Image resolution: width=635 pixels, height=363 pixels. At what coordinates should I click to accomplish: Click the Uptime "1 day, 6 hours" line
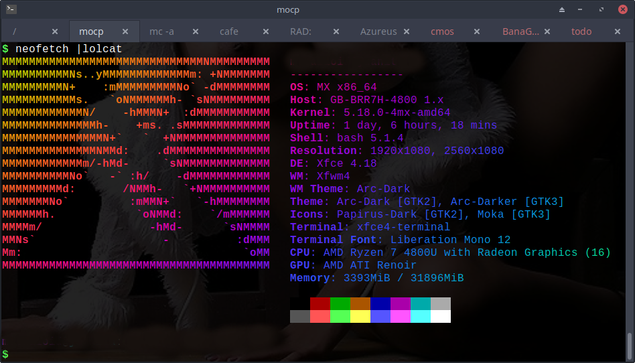pyautogui.click(x=394, y=126)
